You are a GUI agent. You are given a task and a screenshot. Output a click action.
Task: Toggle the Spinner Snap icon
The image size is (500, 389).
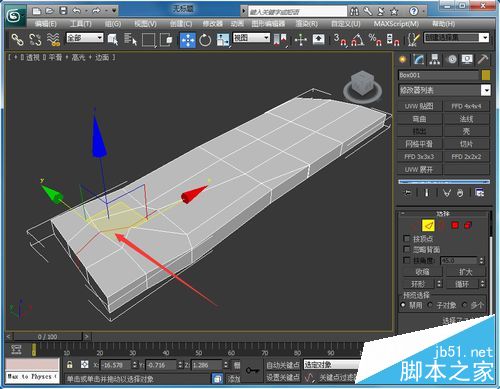point(393,40)
